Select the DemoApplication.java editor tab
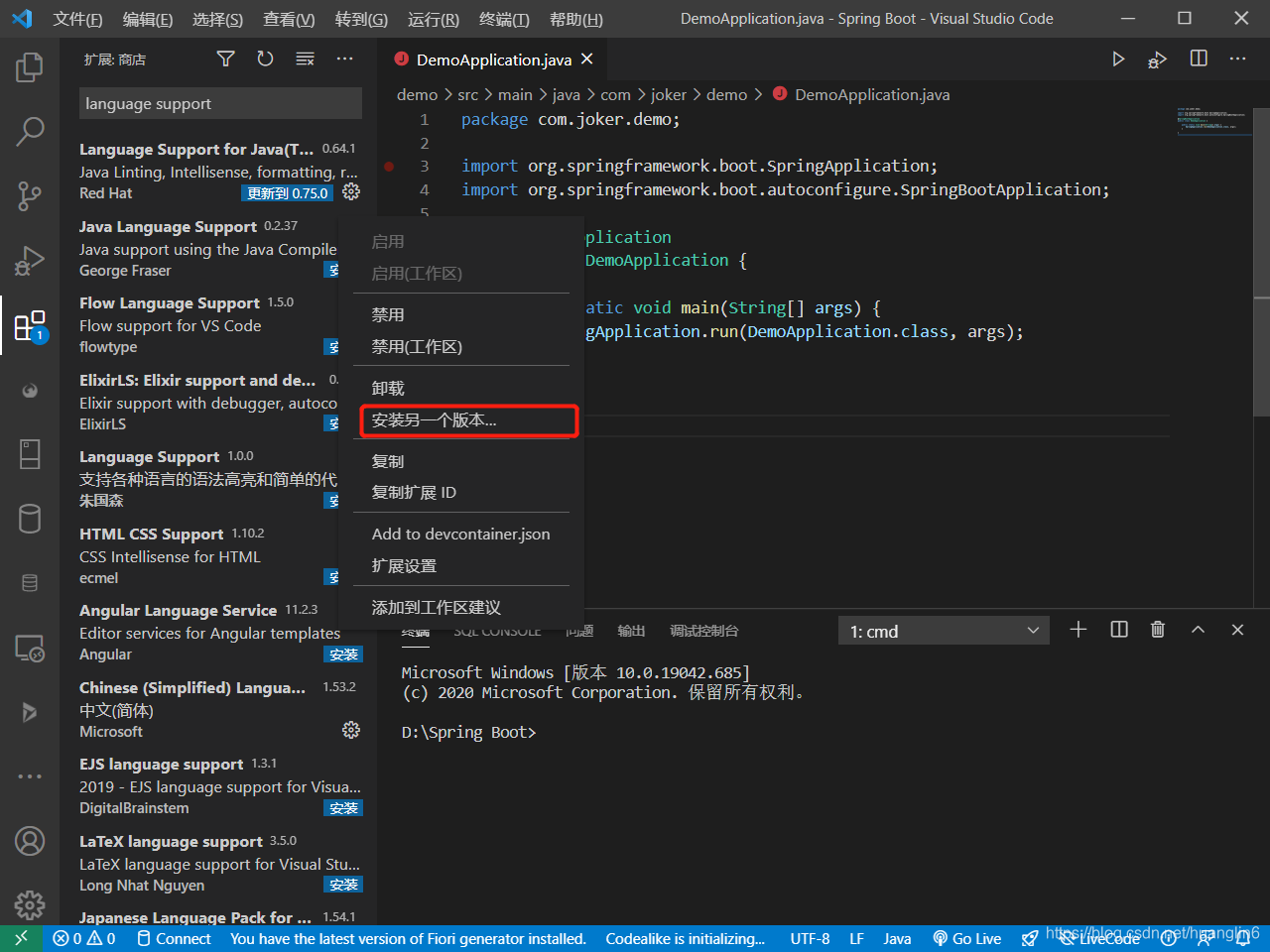The image size is (1270, 952). 493,59
